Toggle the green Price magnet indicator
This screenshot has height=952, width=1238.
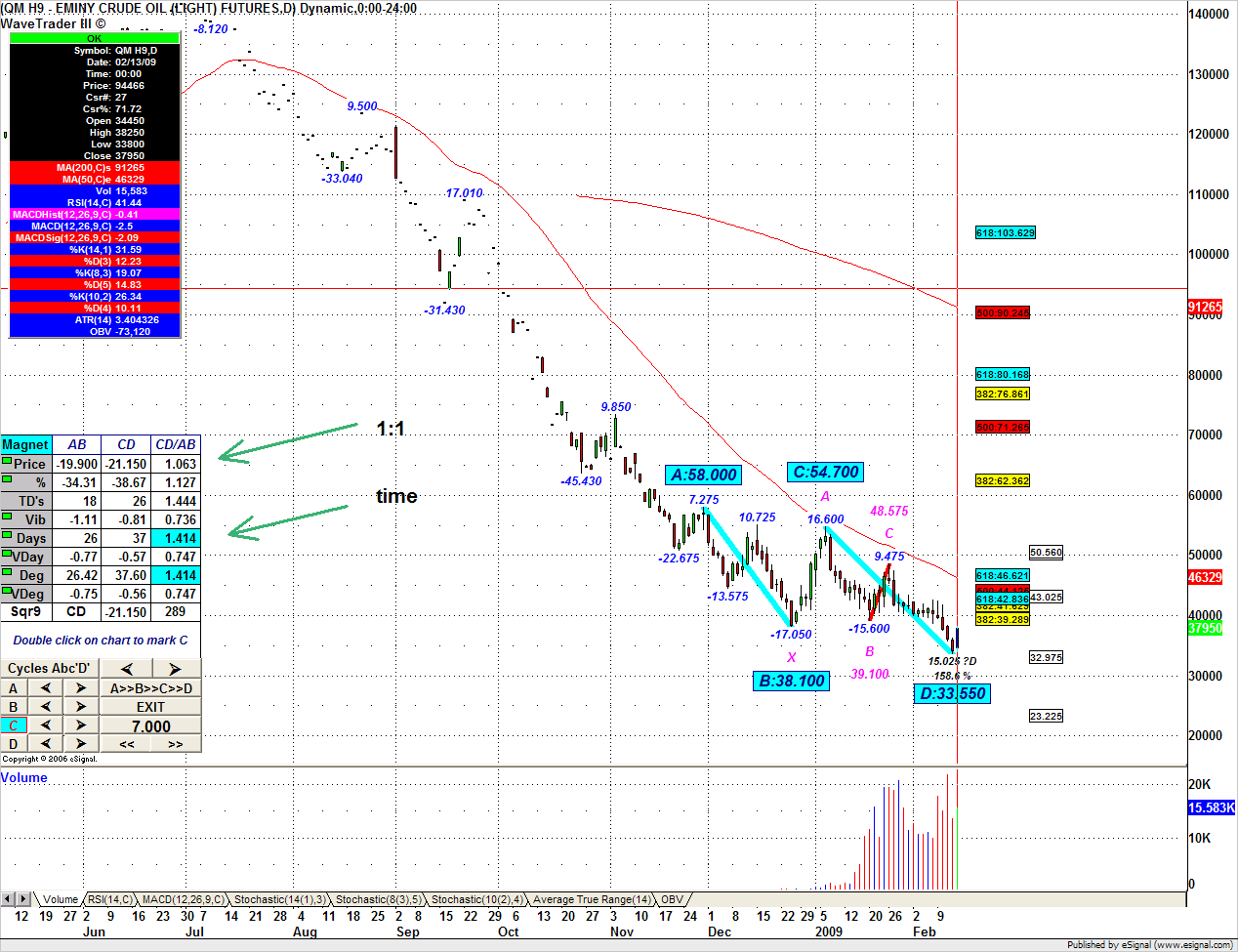click(x=7, y=461)
